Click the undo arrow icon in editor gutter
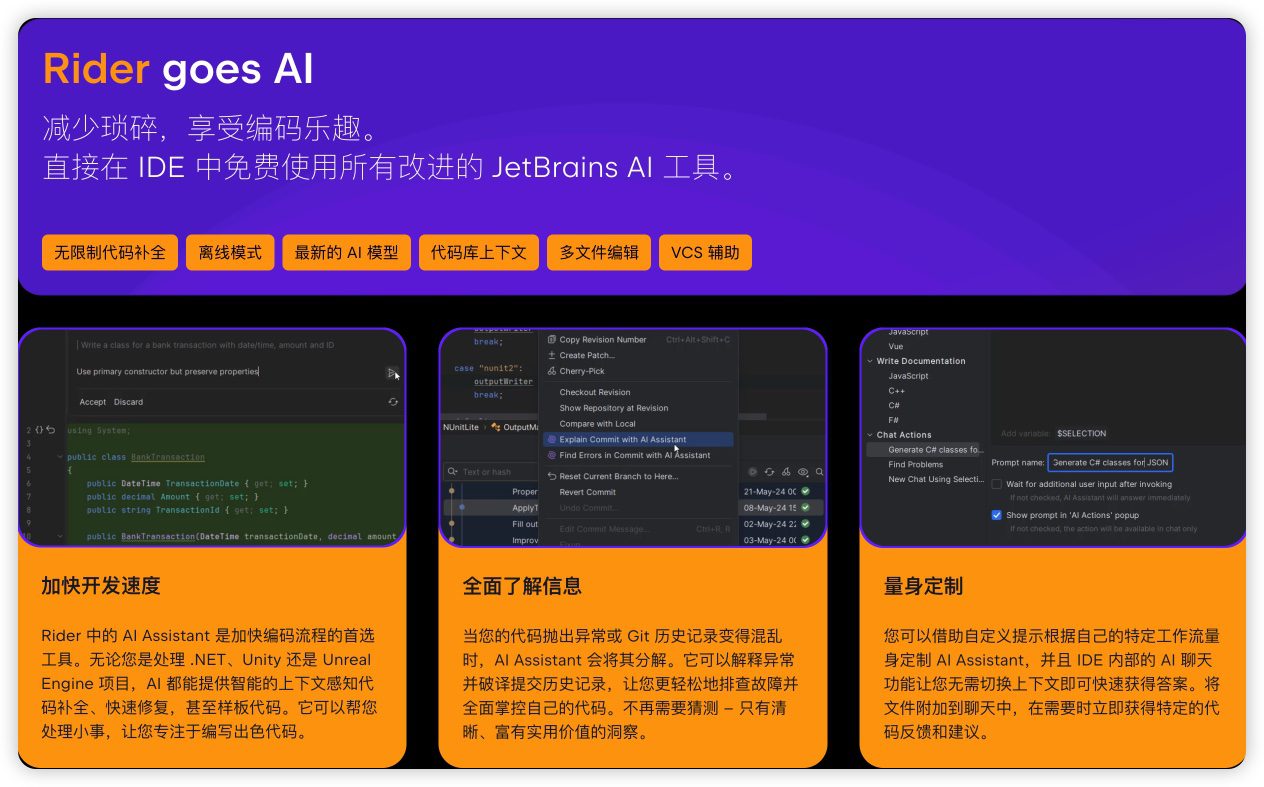 tap(50, 430)
